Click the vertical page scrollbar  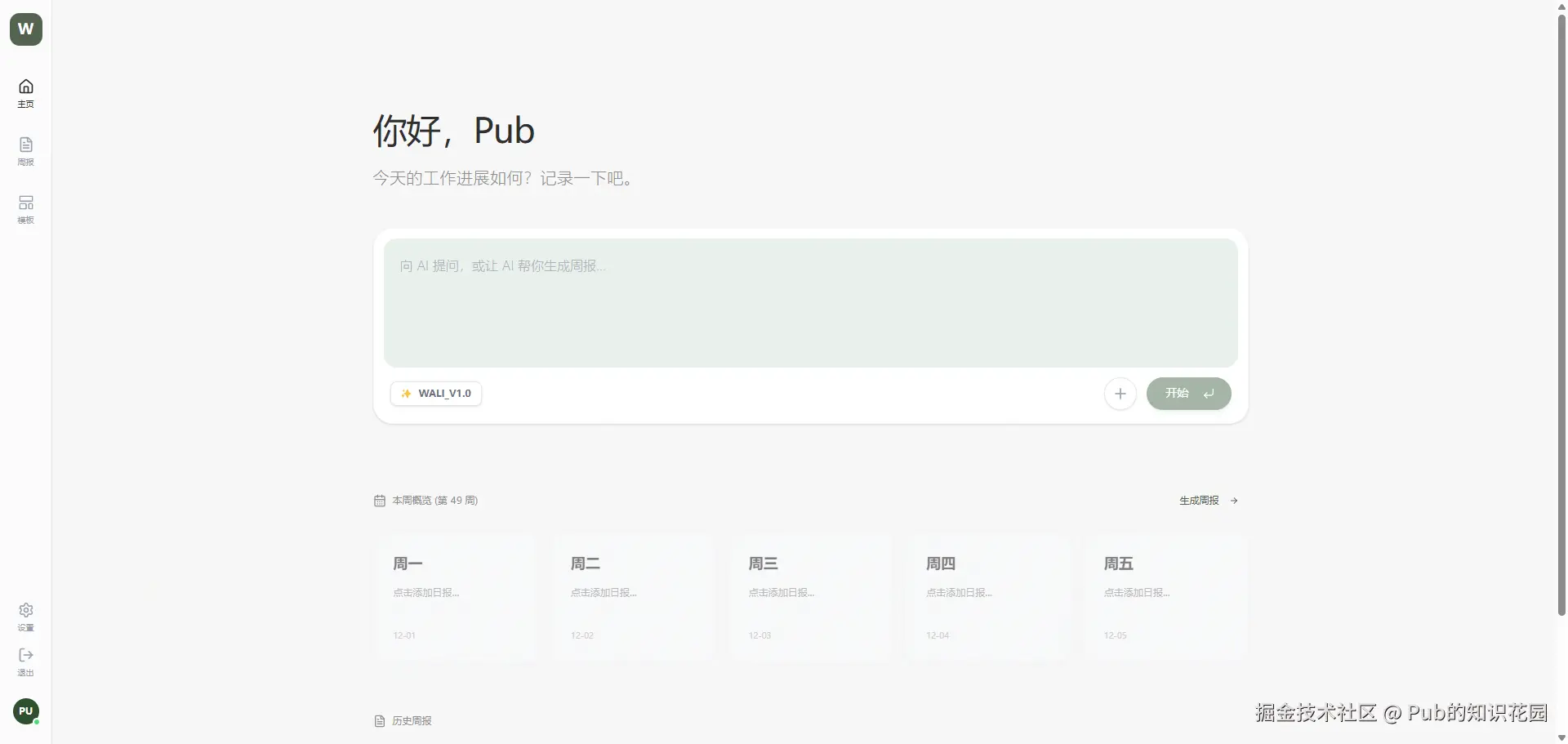(1561, 327)
